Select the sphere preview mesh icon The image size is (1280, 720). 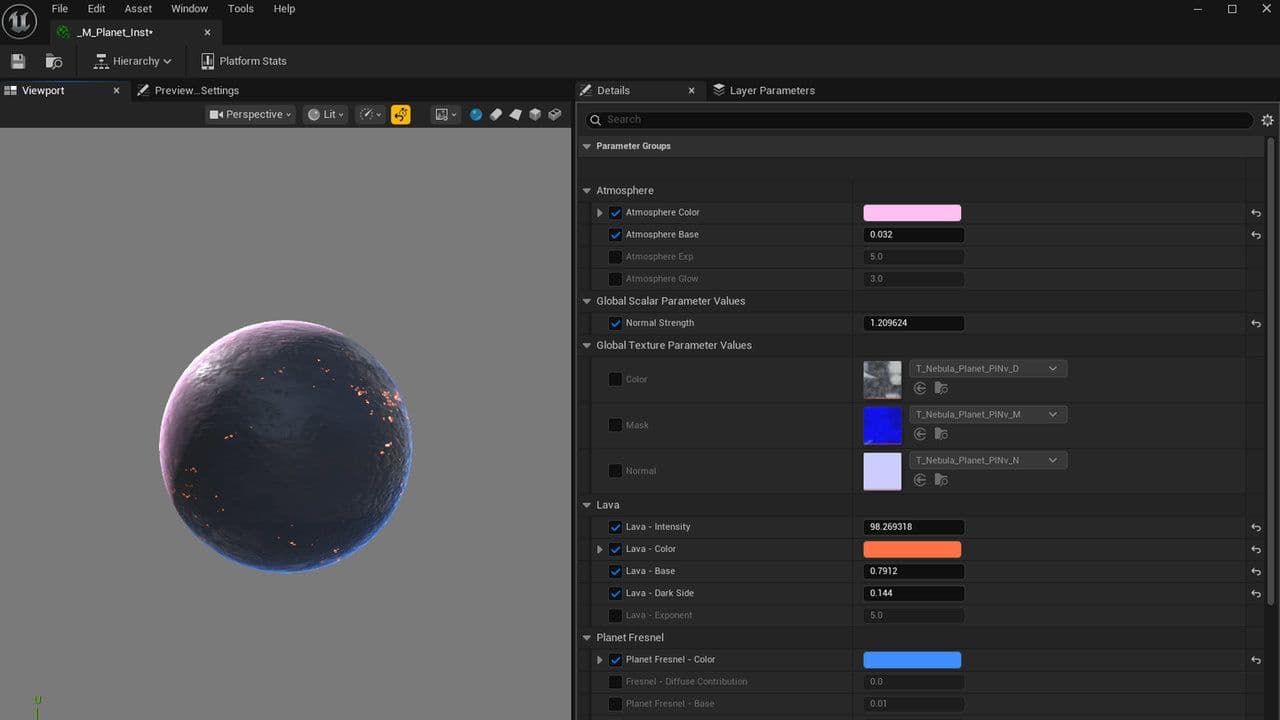pyautogui.click(x=476, y=115)
